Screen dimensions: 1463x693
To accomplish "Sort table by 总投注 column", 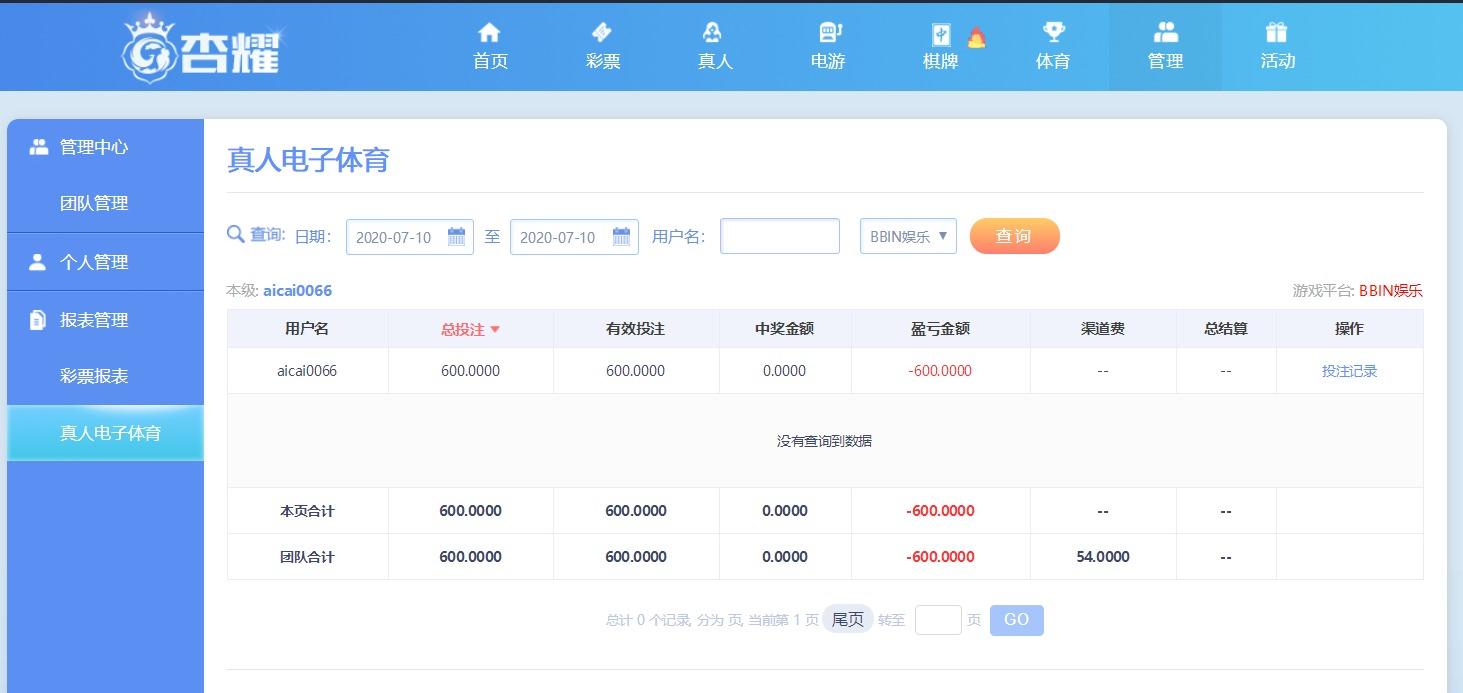I will click(470, 329).
